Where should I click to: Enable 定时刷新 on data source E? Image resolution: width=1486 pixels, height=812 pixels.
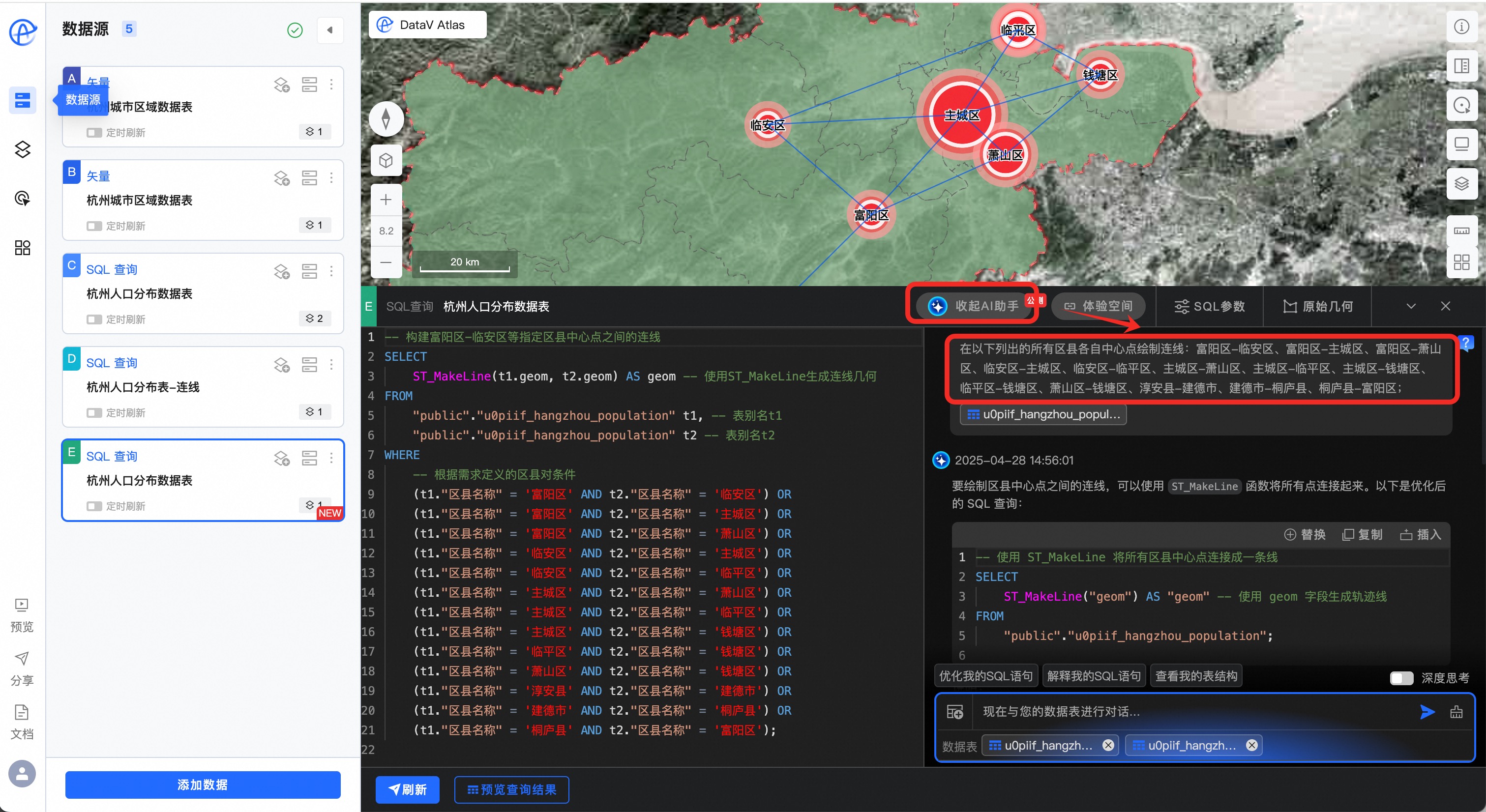[x=94, y=506]
